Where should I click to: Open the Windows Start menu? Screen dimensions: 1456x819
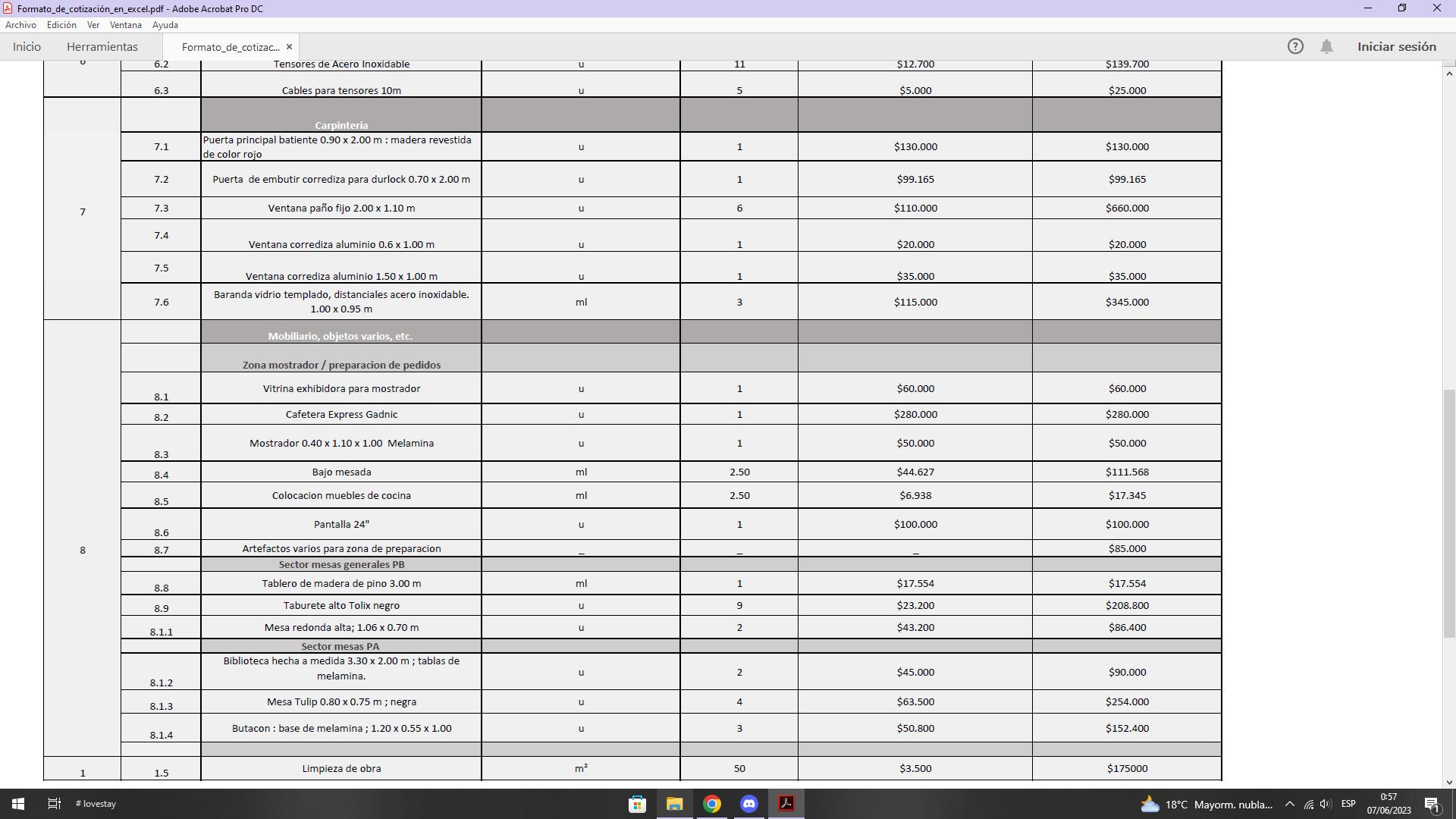18,804
